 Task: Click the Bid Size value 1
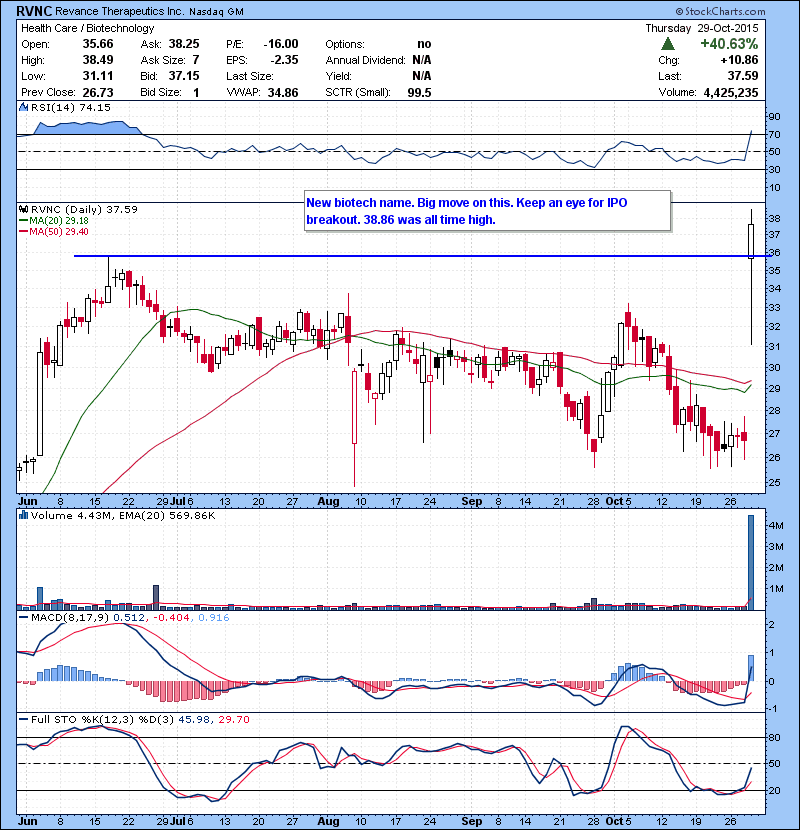pos(196,92)
